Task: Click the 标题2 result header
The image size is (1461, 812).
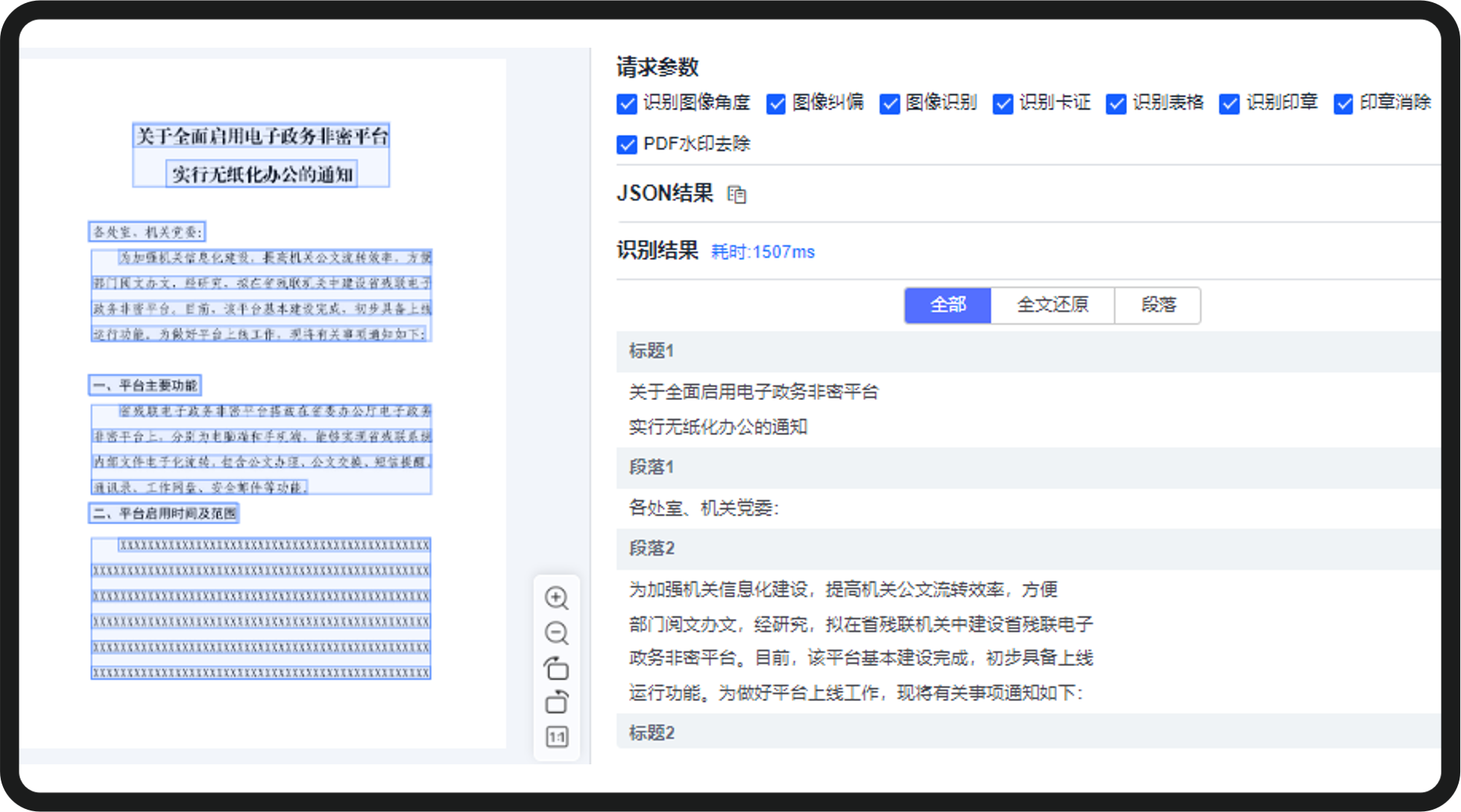Action: click(1029, 733)
